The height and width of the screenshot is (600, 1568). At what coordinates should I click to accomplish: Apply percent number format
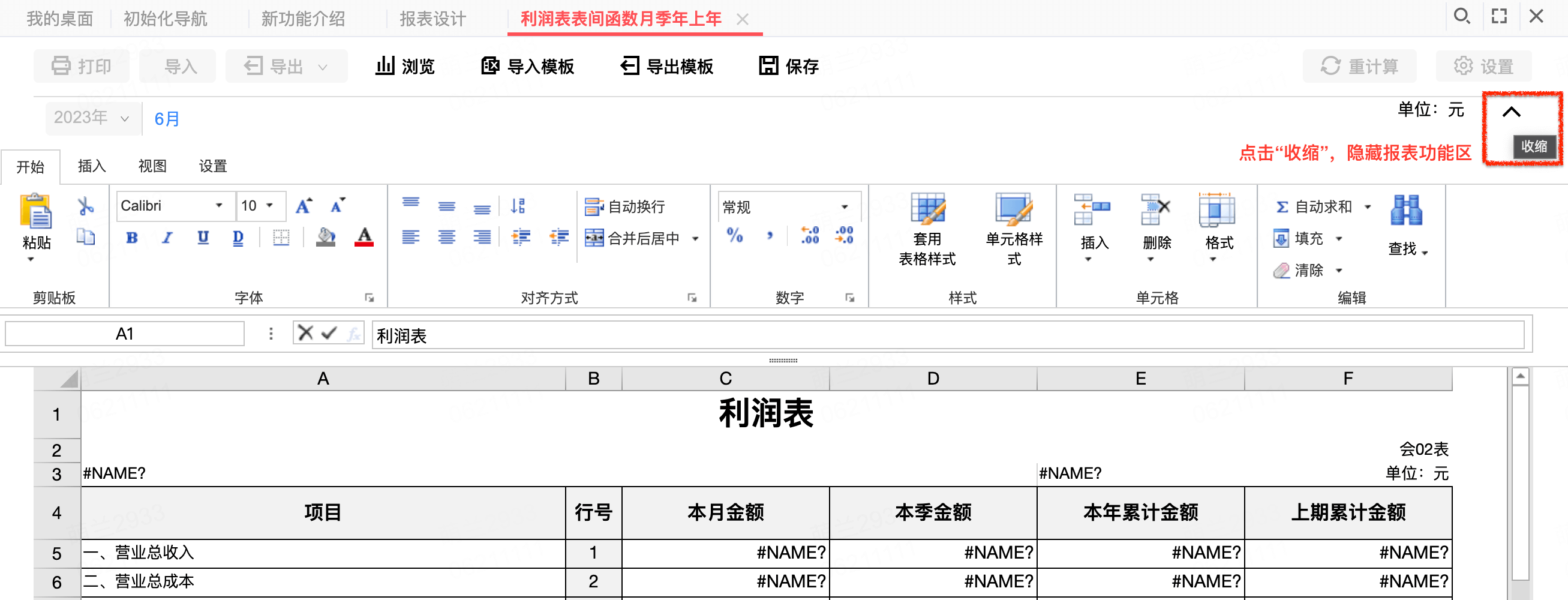point(736,237)
